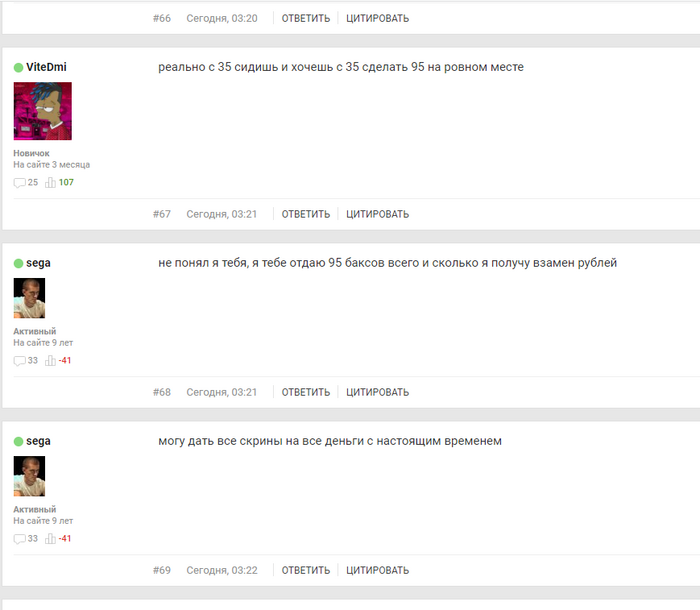Click ОТВЕТИТЬ under post #68
Viewport: 700px width, 610px height.
[x=306, y=392]
